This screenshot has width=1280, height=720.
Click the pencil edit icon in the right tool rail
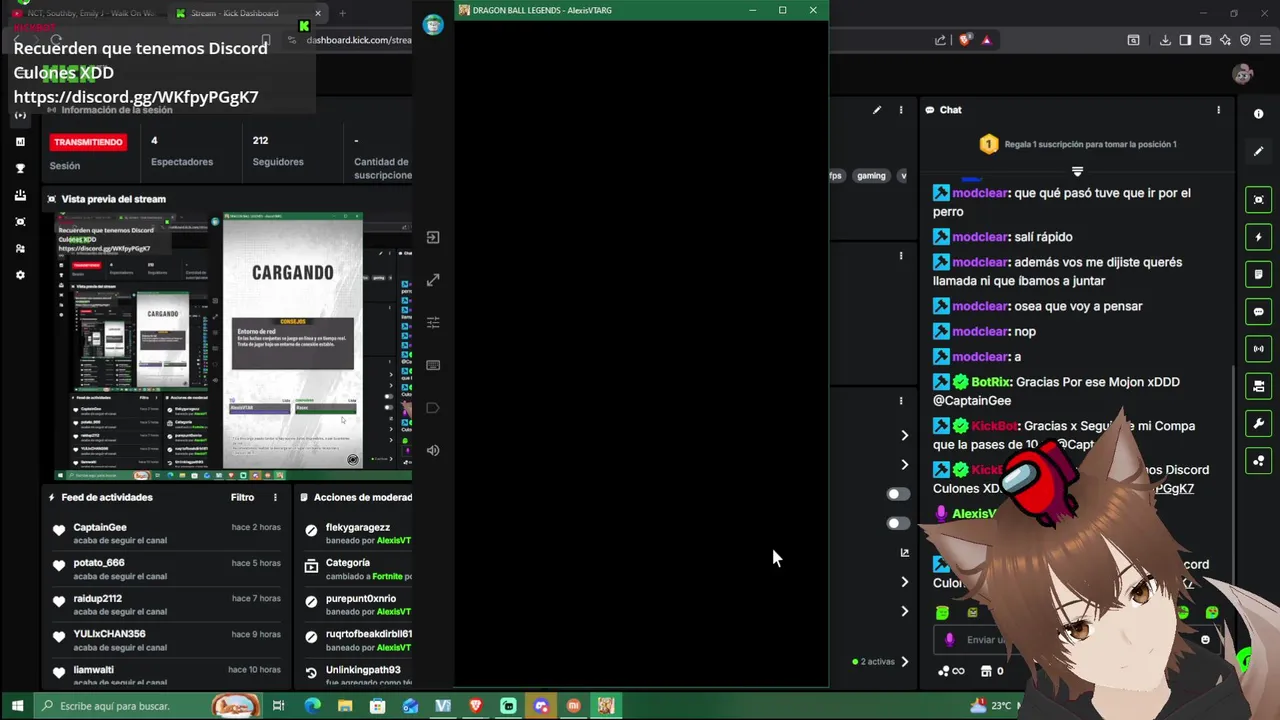point(1258,151)
